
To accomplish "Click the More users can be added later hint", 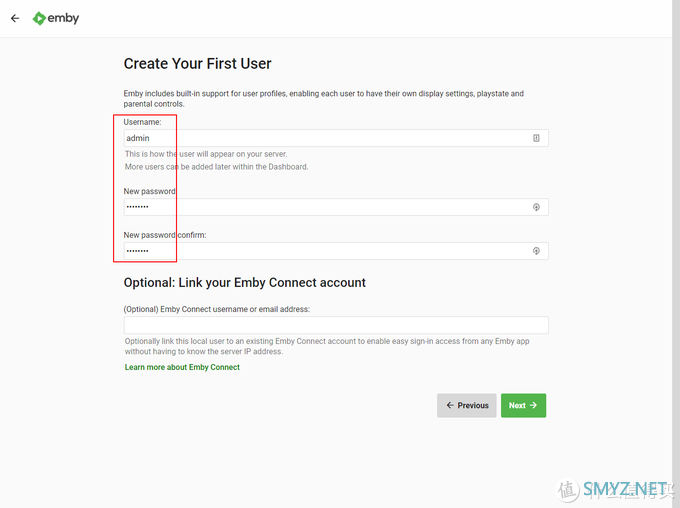I will pos(216,167).
